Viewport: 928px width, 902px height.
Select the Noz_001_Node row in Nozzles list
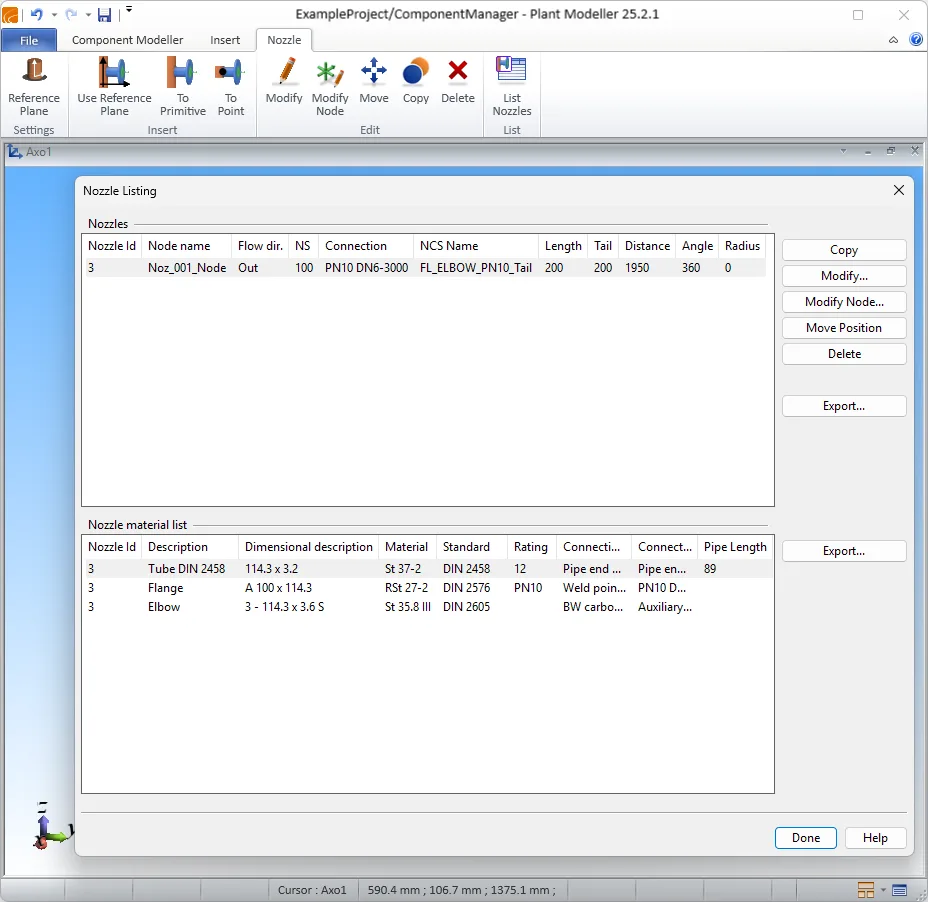coord(187,268)
